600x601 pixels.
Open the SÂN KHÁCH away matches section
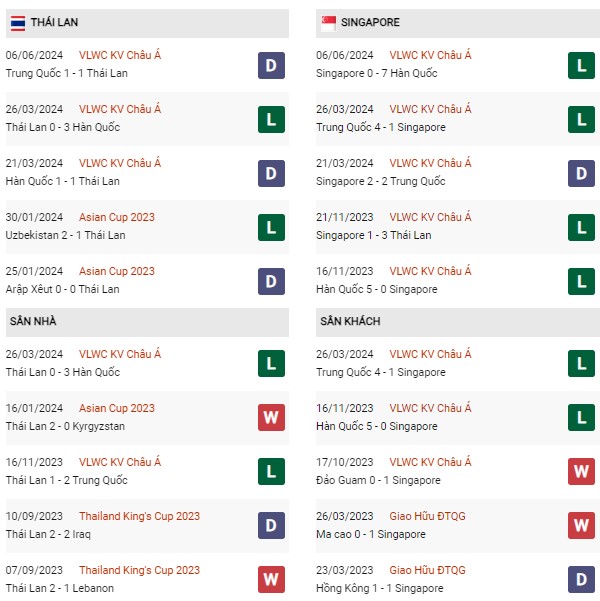click(350, 321)
